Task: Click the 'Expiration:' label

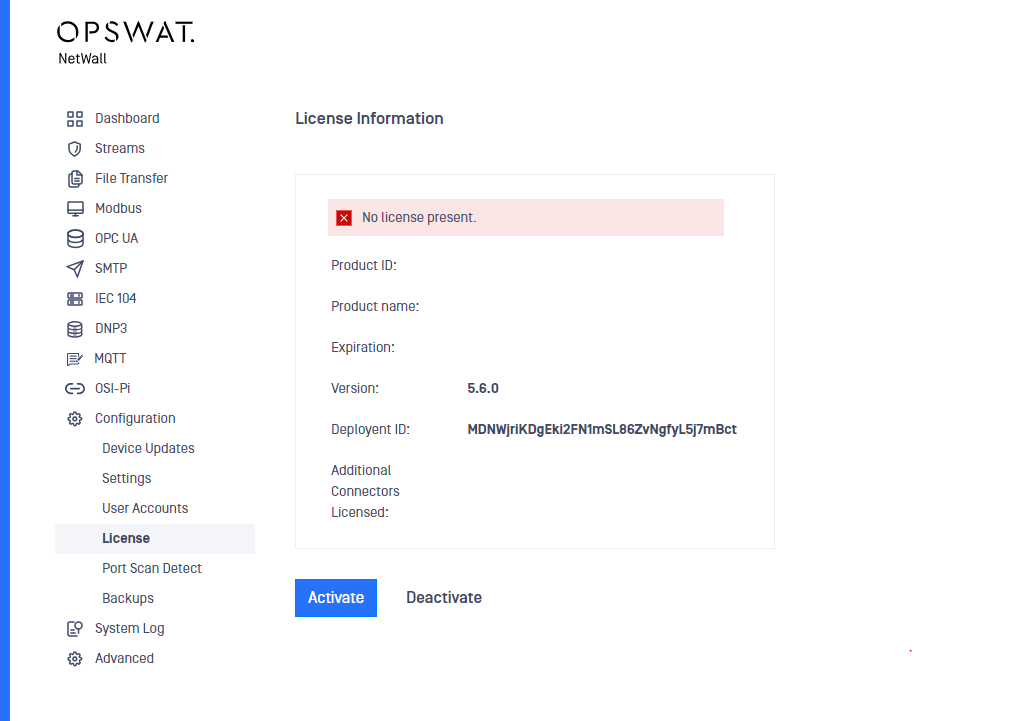Action: pos(363,347)
